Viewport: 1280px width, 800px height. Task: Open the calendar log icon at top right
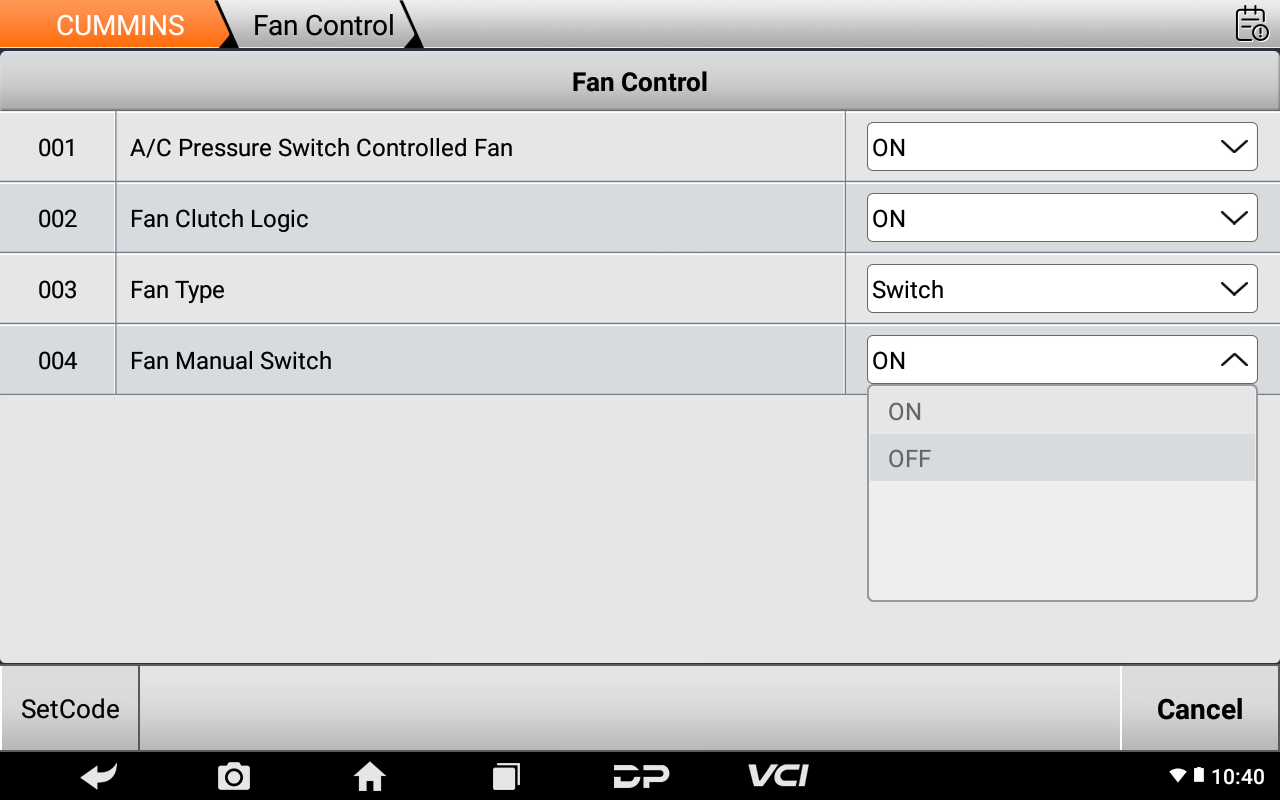click(1251, 24)
